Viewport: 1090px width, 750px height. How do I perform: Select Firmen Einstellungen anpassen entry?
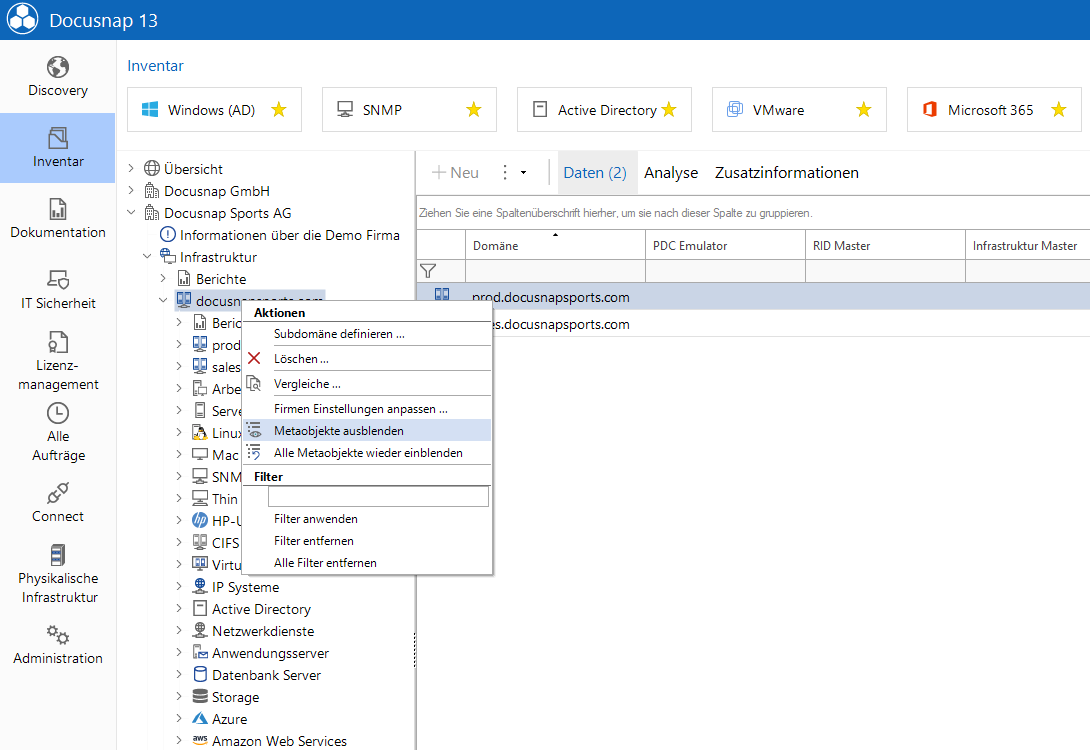pos(367,409)
